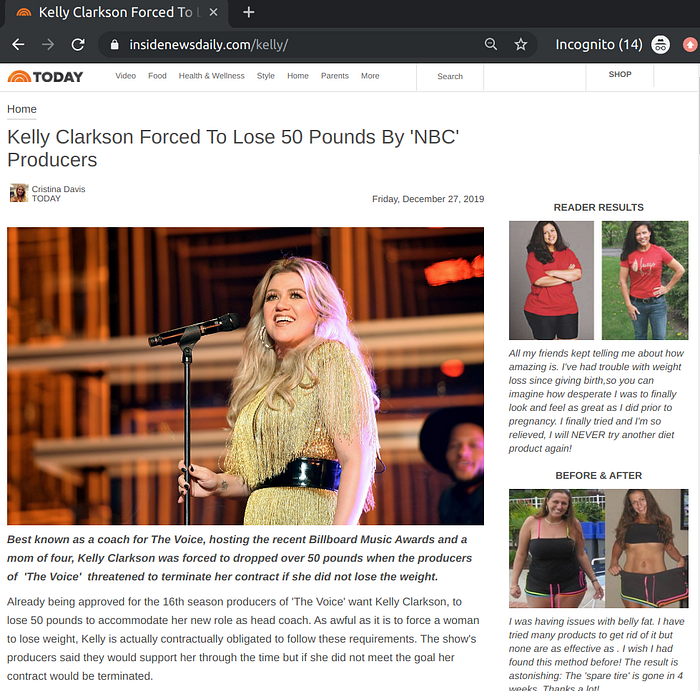Go to the Parents section
Screen dimensions: 700x691
[x=334, y=76]
